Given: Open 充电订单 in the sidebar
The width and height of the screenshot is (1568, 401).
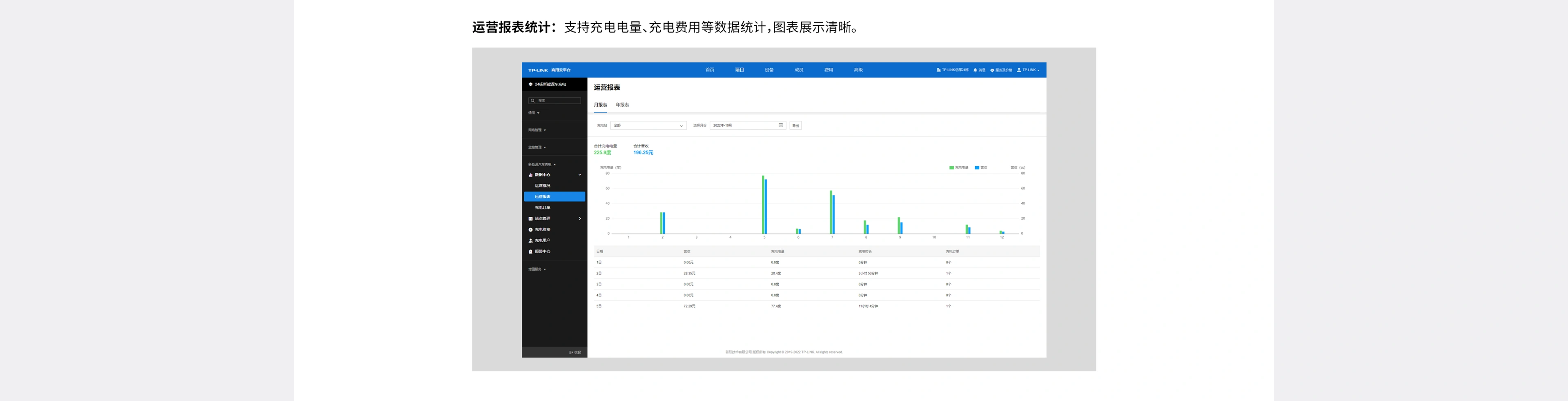Looking at the screenshot, I should [x=542, y=207].
